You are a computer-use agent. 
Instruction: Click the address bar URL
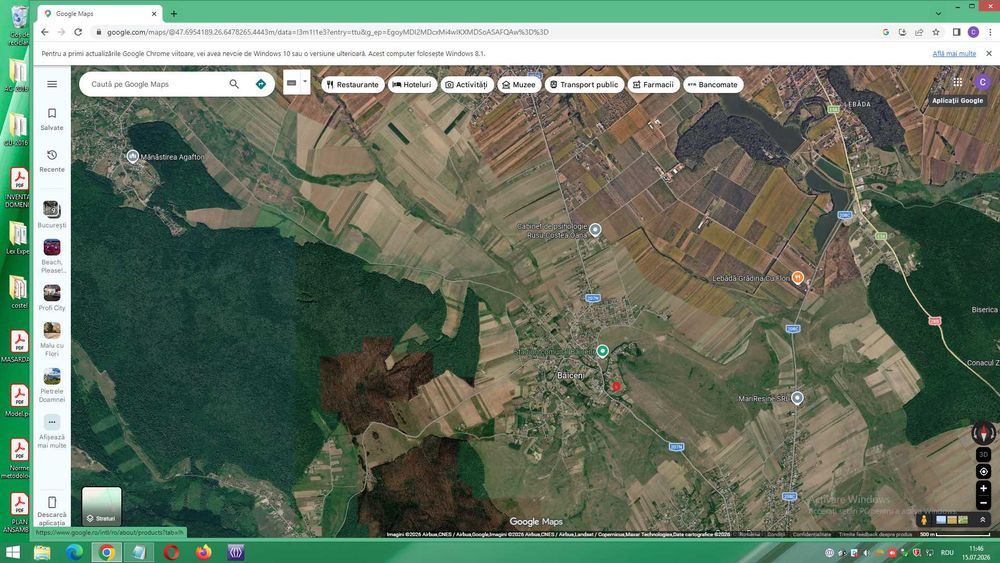click(327, 32)
